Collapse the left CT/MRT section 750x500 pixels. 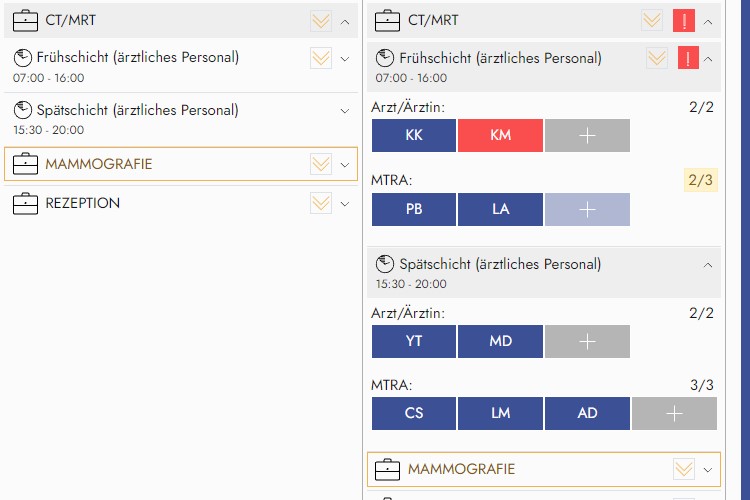pos(345,20)
